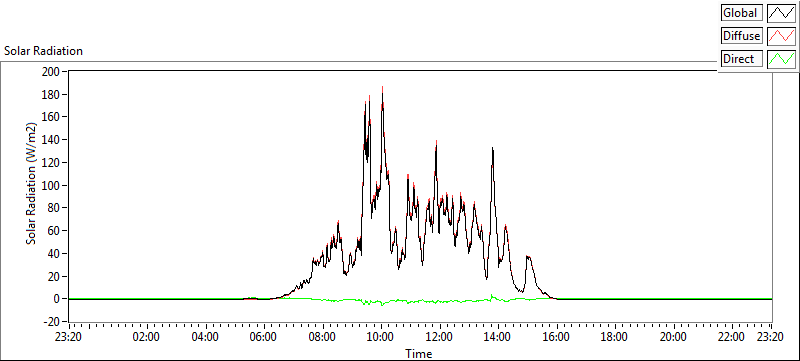Click the Solar Radiation (W/m2) axis label
The width and height of the screenshot is (800, 361).
coord(31,183)
